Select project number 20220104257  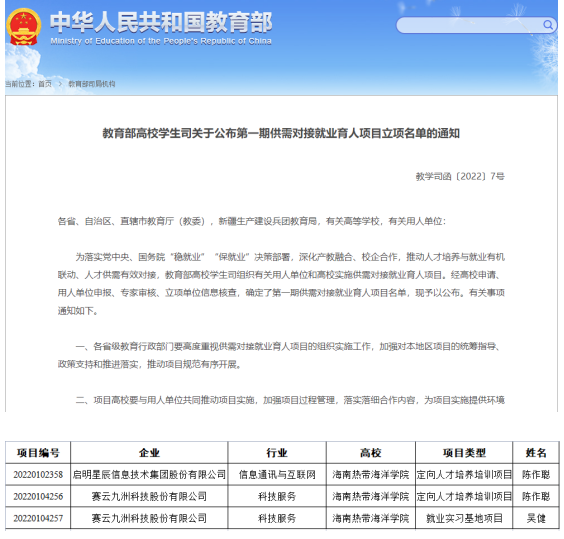pos(38,518)
